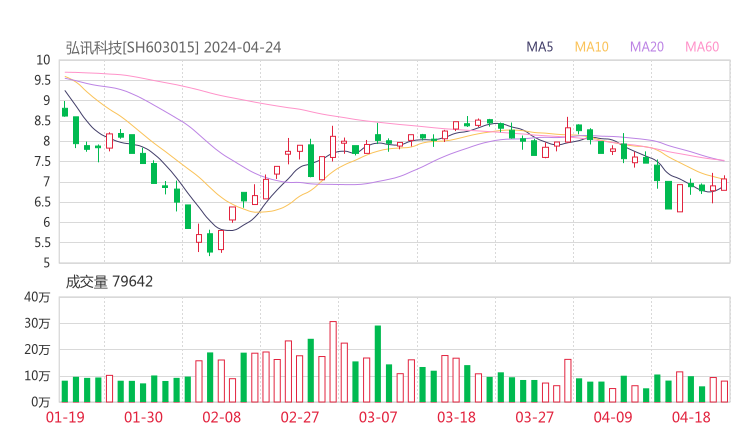Click the 02-27 date axis label

pos(300,417)
